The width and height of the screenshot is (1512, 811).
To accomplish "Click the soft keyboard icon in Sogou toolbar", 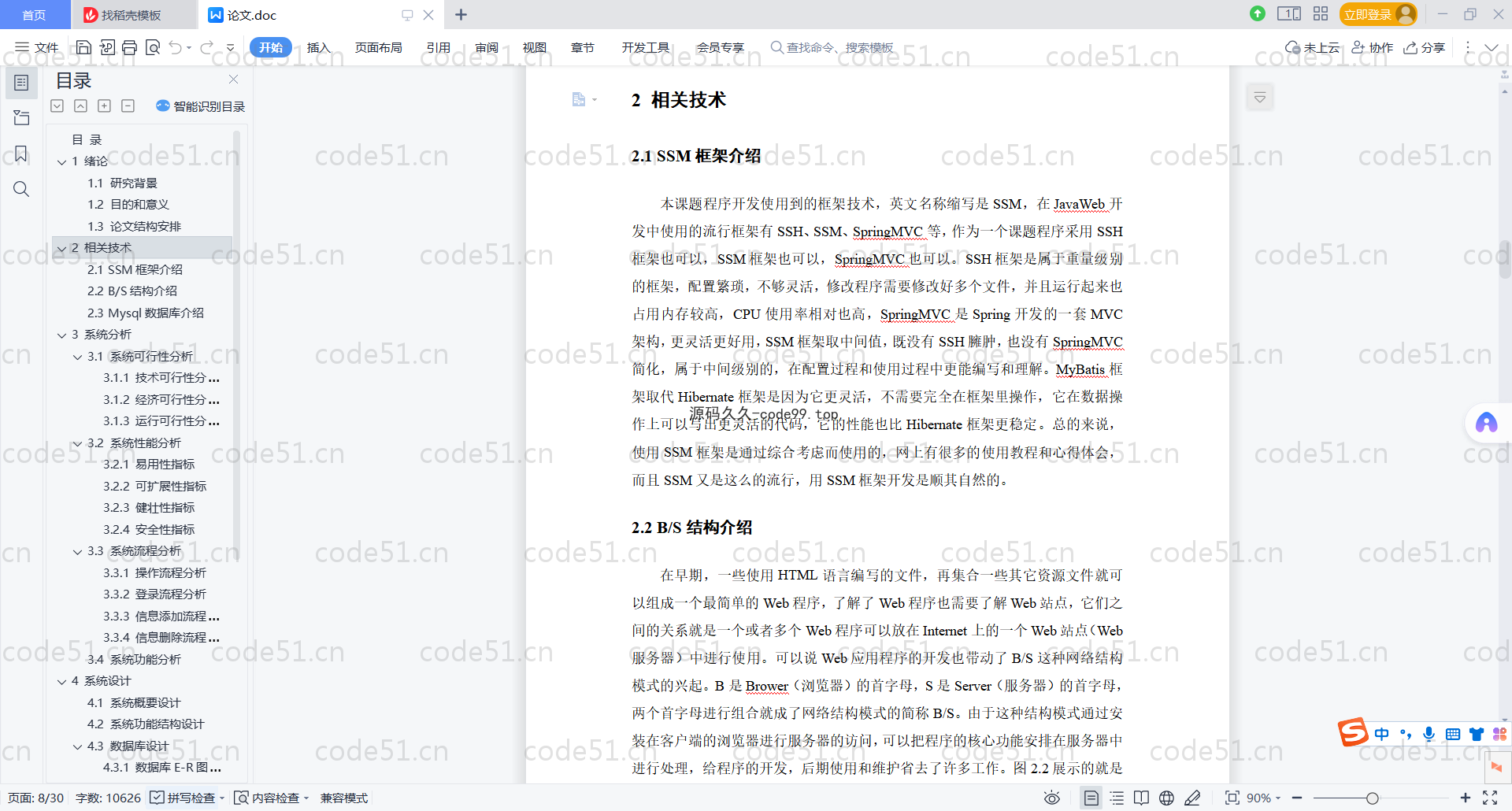I will click(x=1453, y=734).
